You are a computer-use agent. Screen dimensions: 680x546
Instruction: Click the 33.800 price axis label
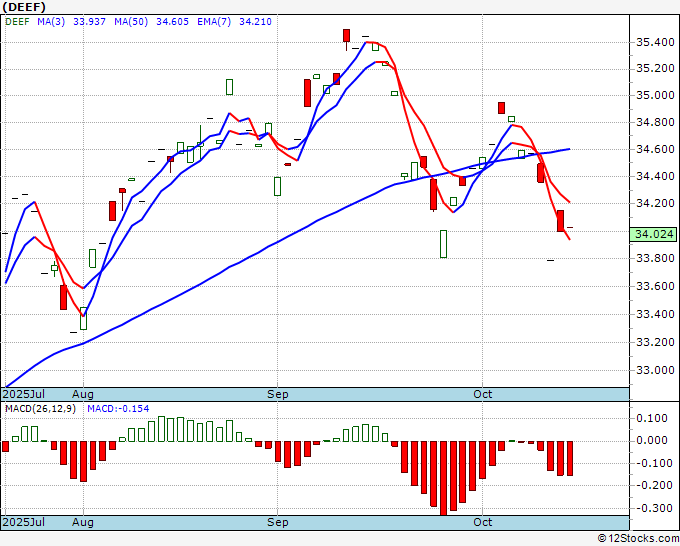(655, 258)
